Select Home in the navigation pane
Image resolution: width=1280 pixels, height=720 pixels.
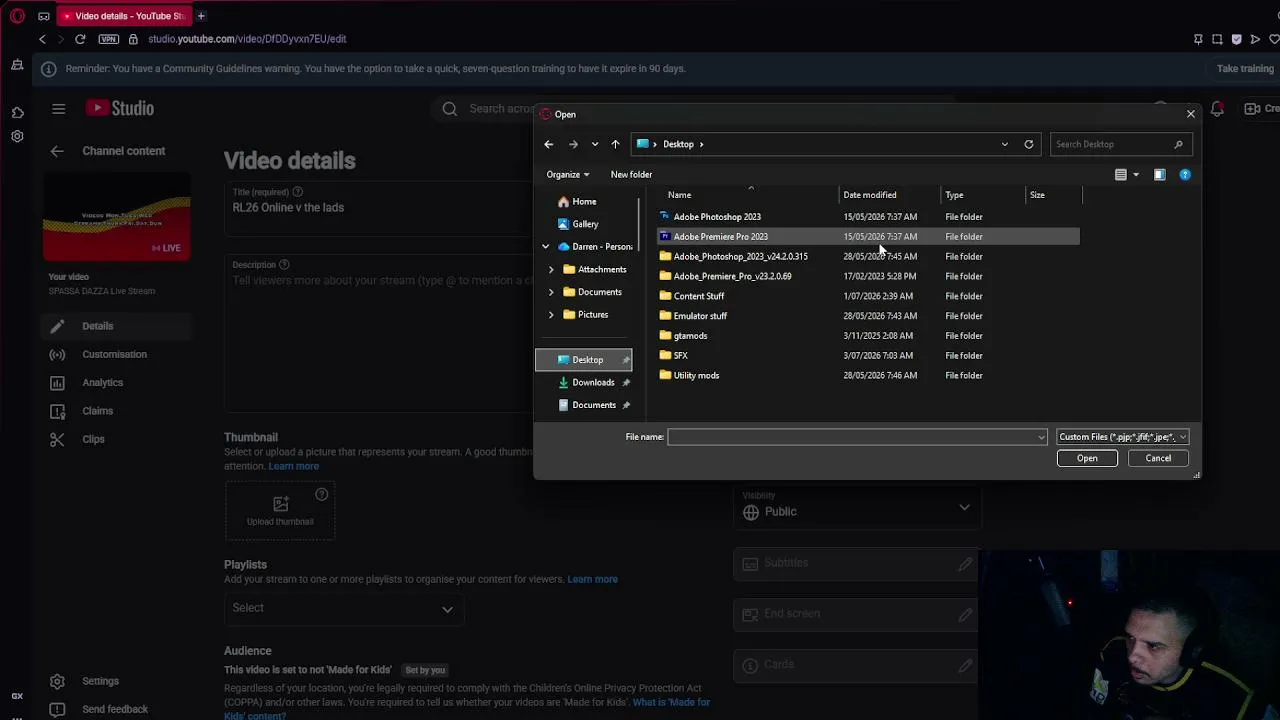coord(584,202)
